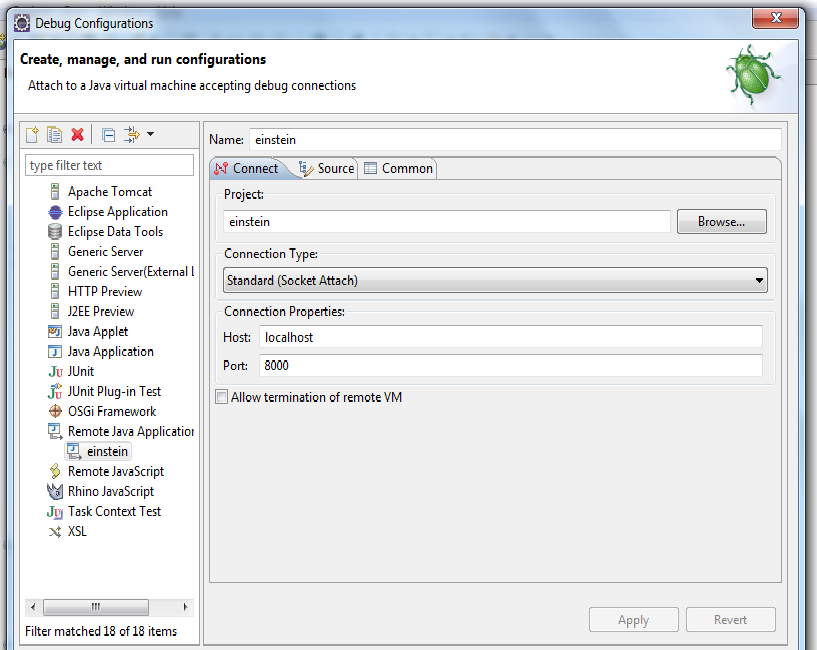Click the New launch configuration icon
The width and height of the screenshot is (817, 650).
(x=32, y=134)
